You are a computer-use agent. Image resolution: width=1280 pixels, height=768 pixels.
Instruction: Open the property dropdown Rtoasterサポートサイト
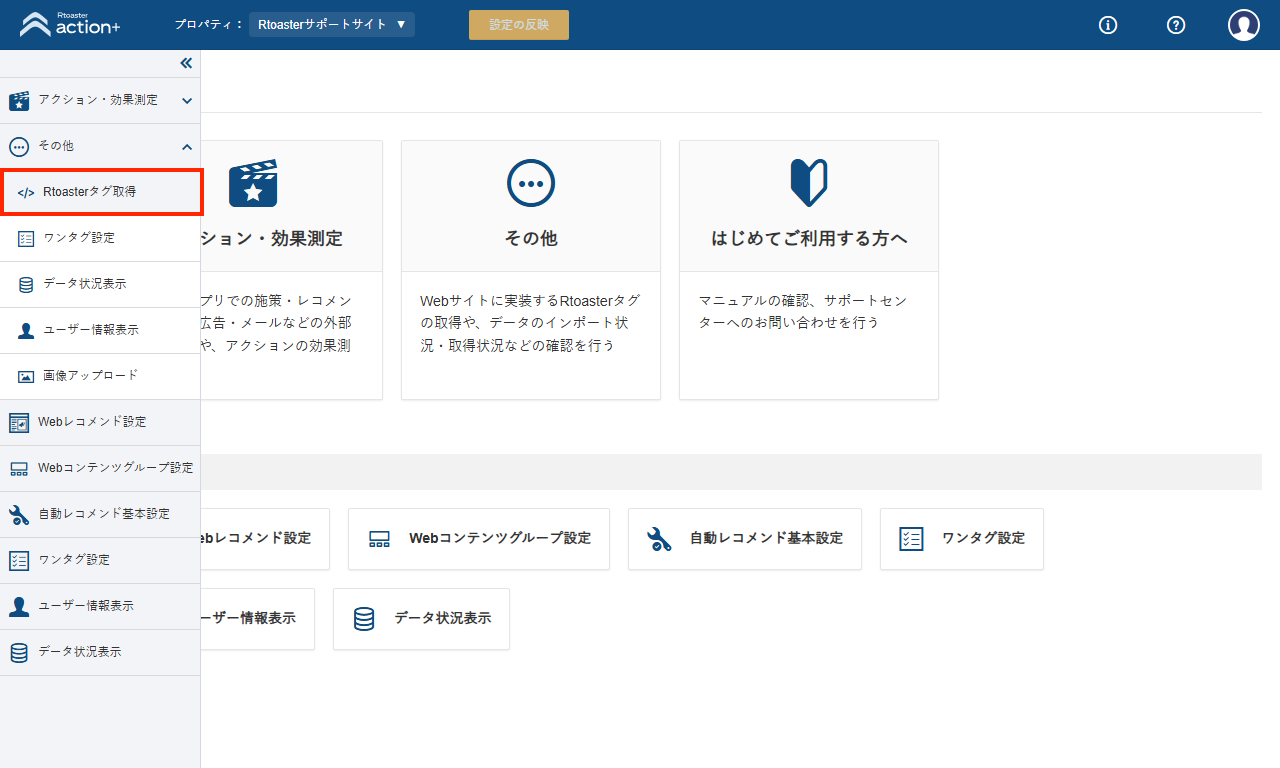pos(332,24)
